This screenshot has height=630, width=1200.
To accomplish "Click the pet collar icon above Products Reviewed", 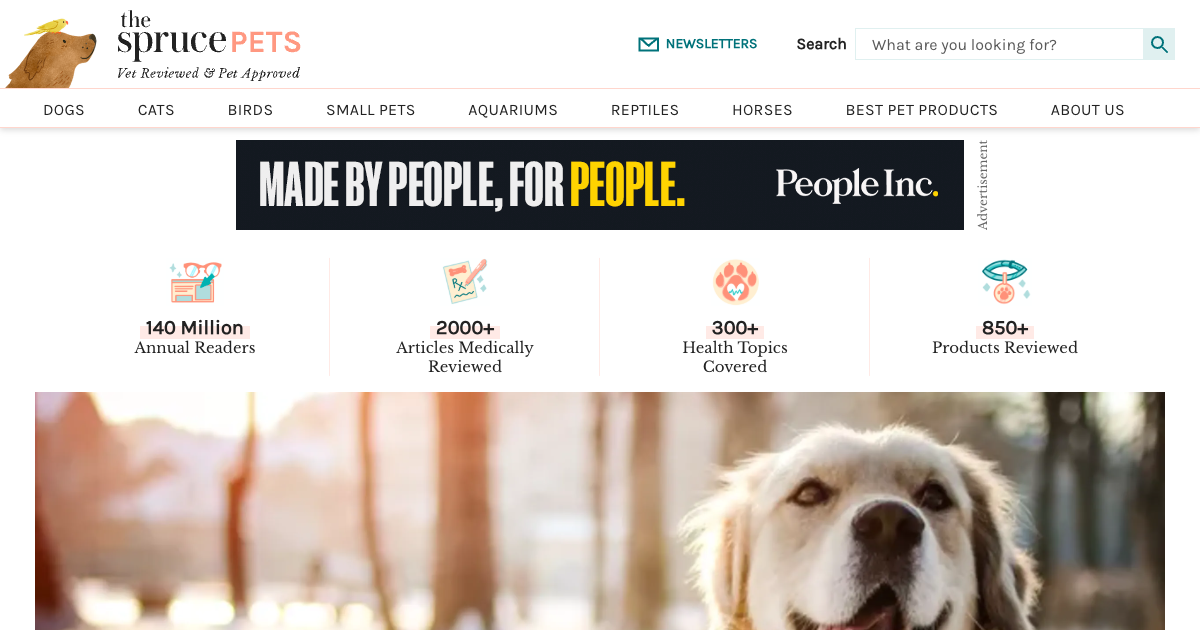I will (1005, 282).
